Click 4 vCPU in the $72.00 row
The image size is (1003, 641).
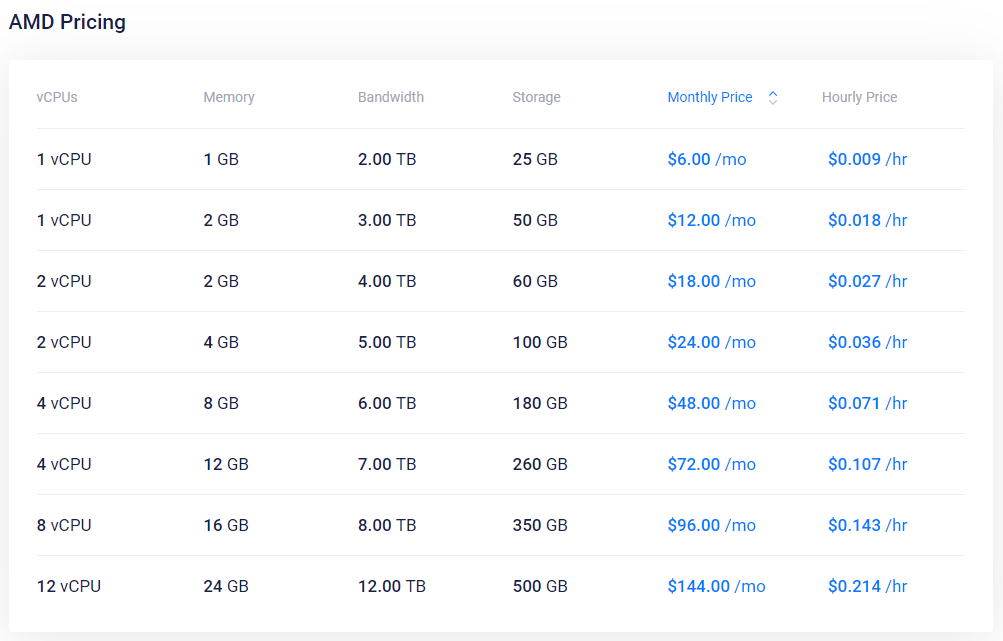(64, 464)
